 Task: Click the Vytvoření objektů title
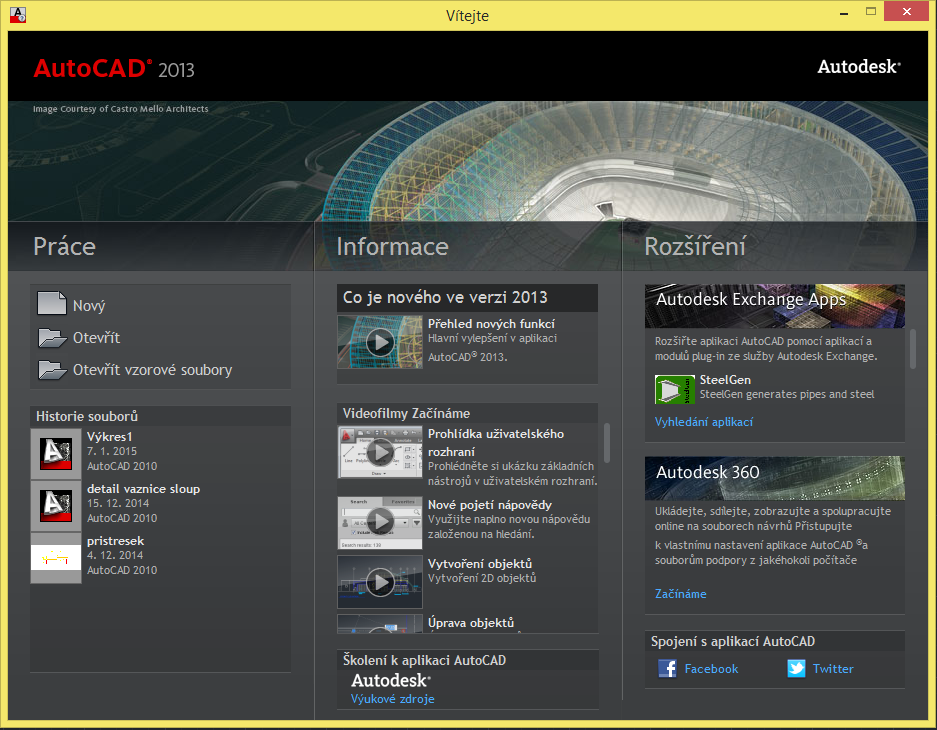pos(480,563)
